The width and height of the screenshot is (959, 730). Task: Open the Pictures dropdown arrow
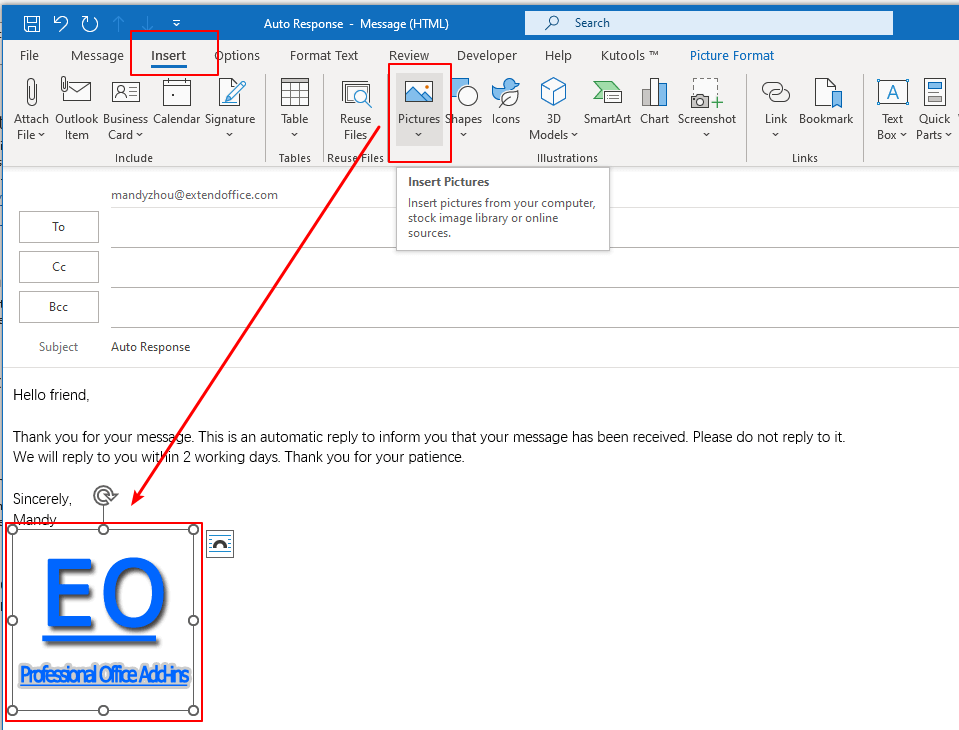(418, 135)
